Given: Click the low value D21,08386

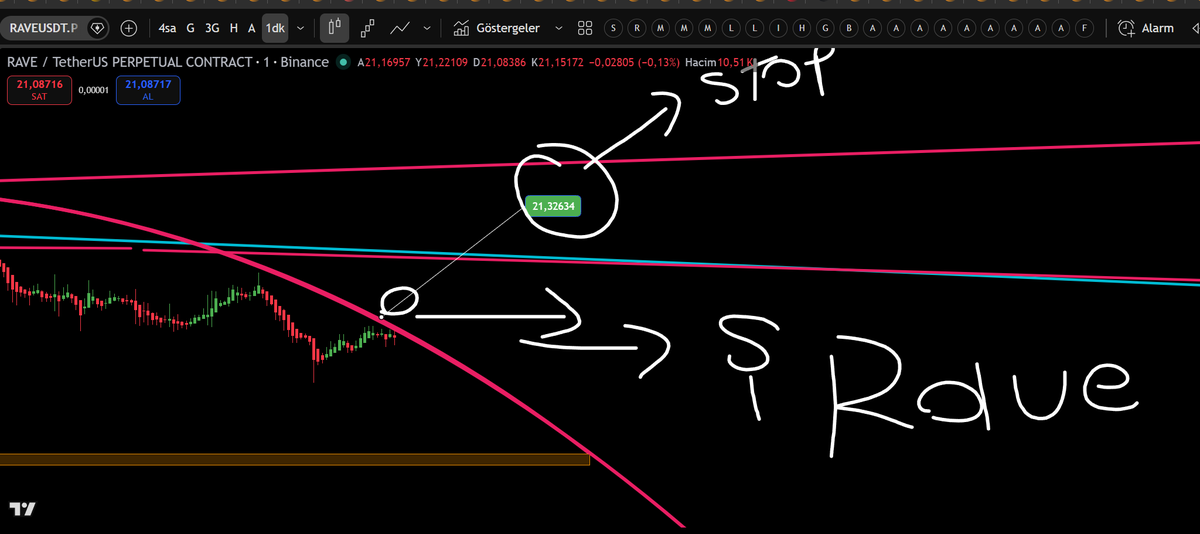Looking at the screenshot, I should point(502,62).
